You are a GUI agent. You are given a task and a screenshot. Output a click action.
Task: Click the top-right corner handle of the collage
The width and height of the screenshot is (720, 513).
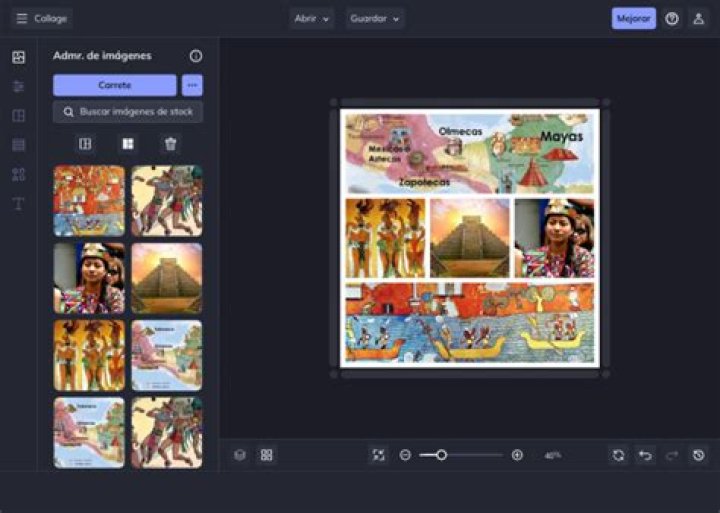coord(606,102)
